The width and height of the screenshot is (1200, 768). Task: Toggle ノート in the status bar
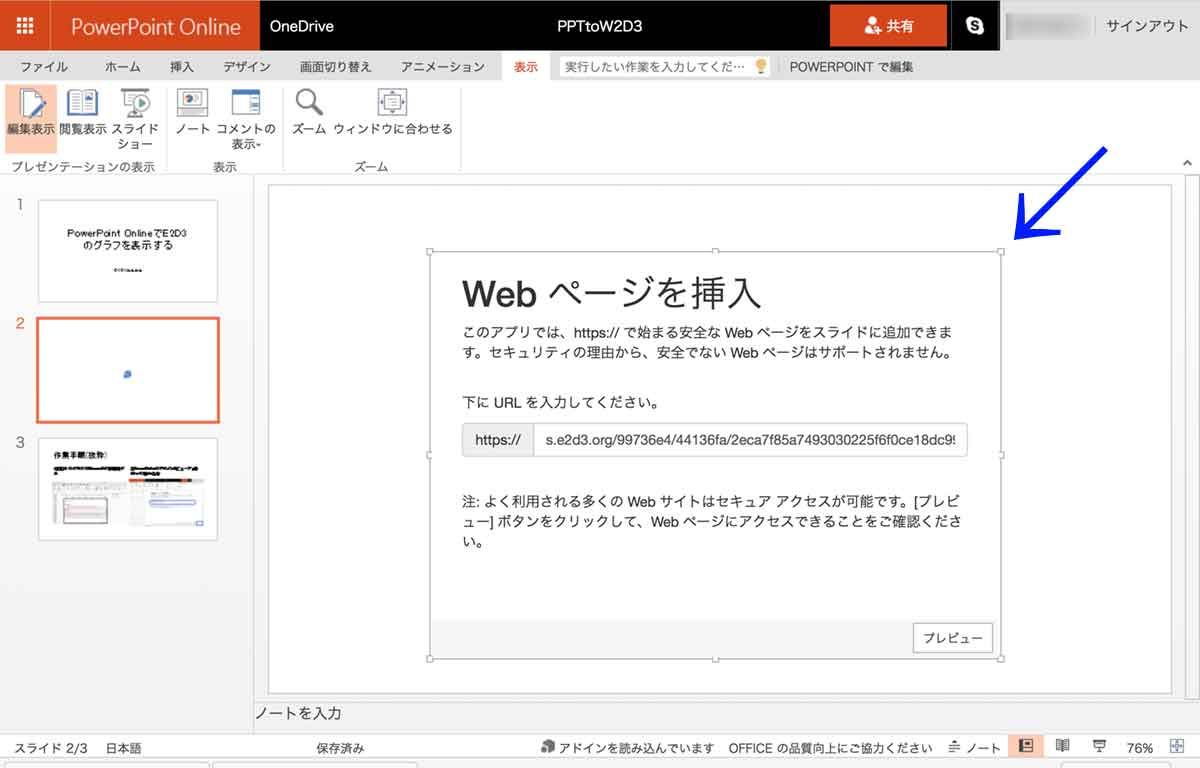click(975, 748)
